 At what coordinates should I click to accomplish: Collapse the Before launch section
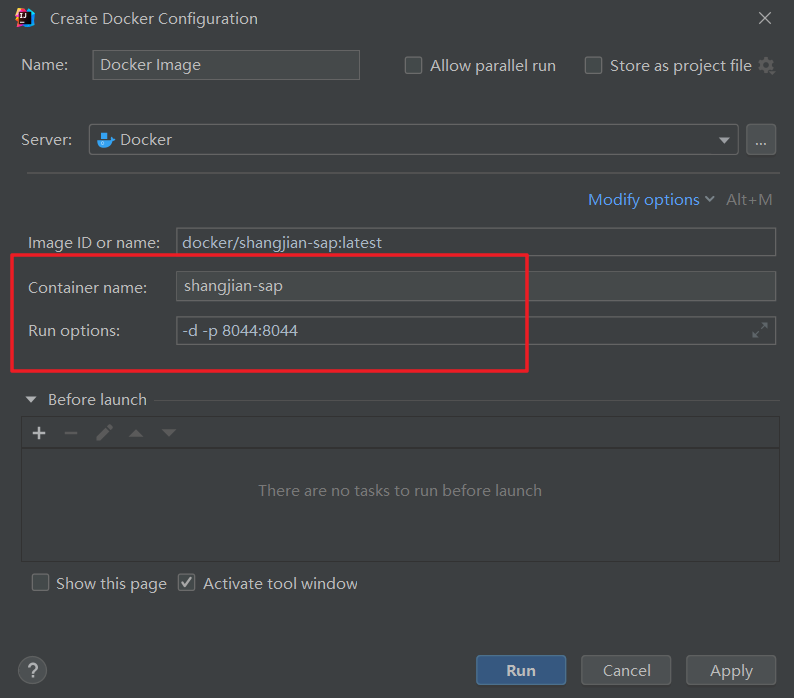click(x=33, y=400)
